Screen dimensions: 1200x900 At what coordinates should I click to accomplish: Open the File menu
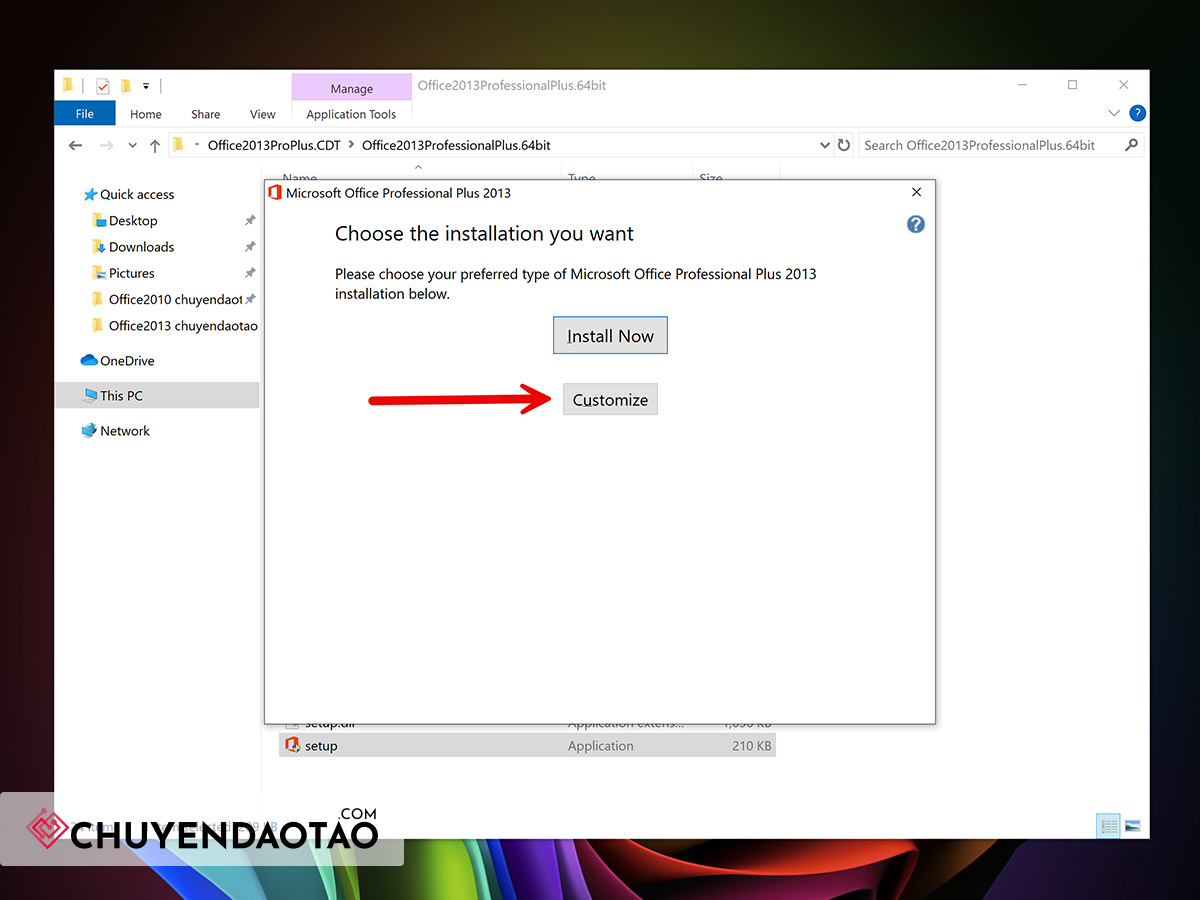pos(85,114)
